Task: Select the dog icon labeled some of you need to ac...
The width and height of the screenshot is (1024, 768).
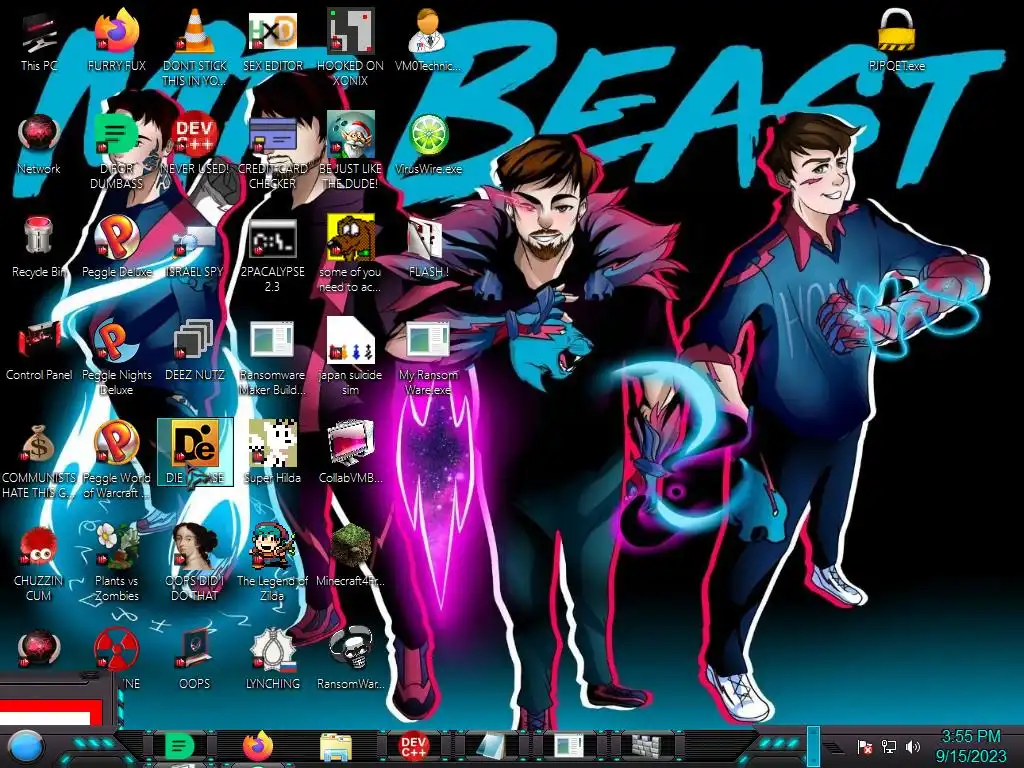Action: [x=350, y=255]
